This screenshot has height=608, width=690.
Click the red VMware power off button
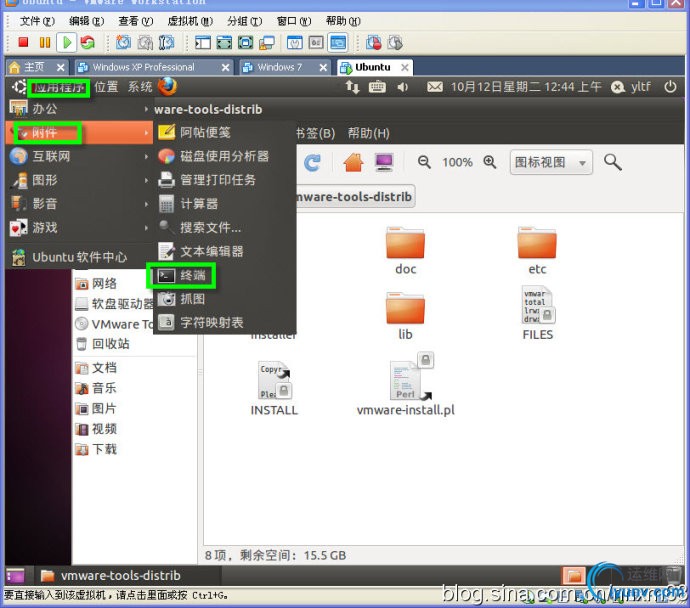click(23, 42)
